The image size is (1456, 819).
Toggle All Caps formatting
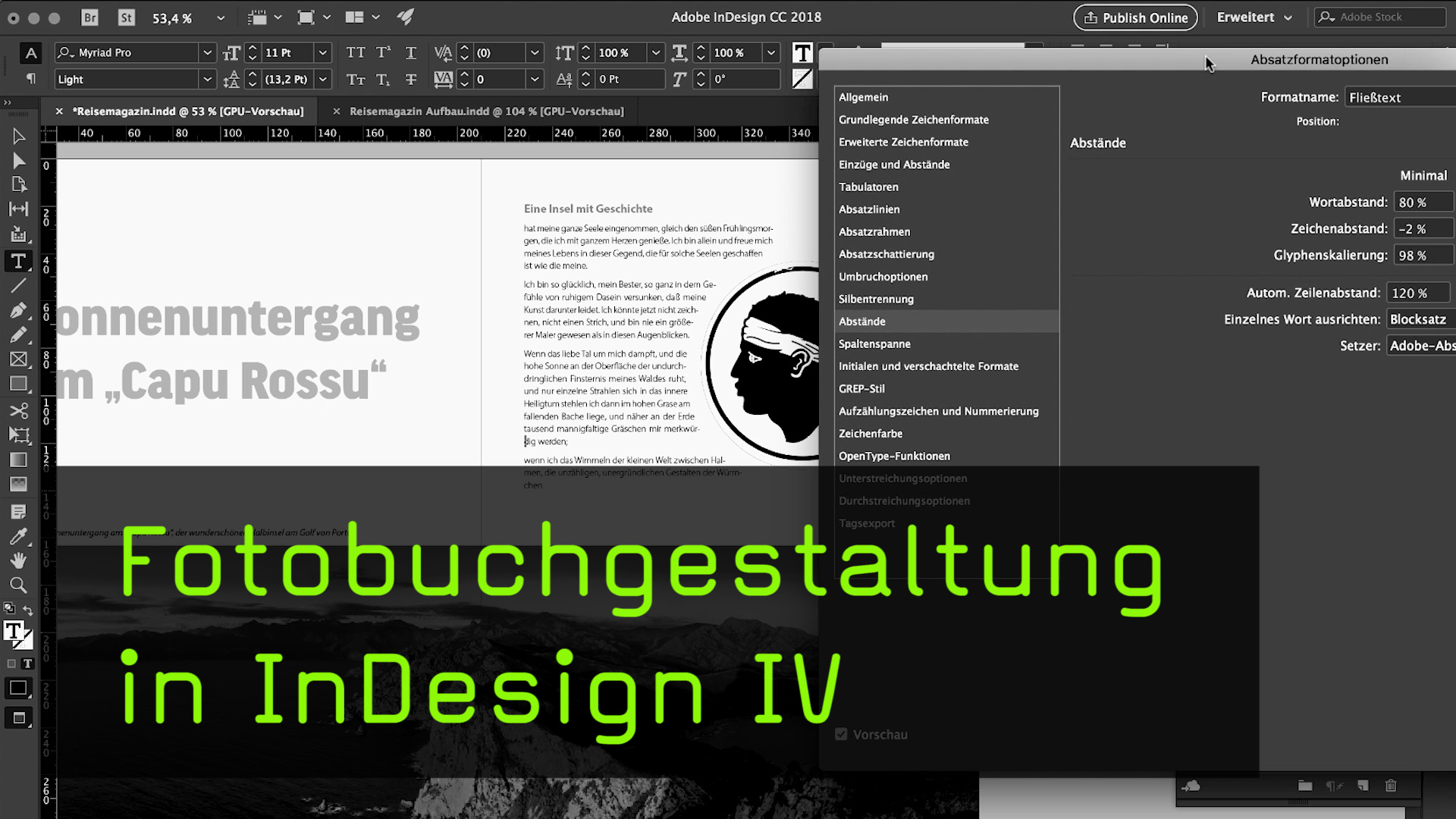click(356, 52)
